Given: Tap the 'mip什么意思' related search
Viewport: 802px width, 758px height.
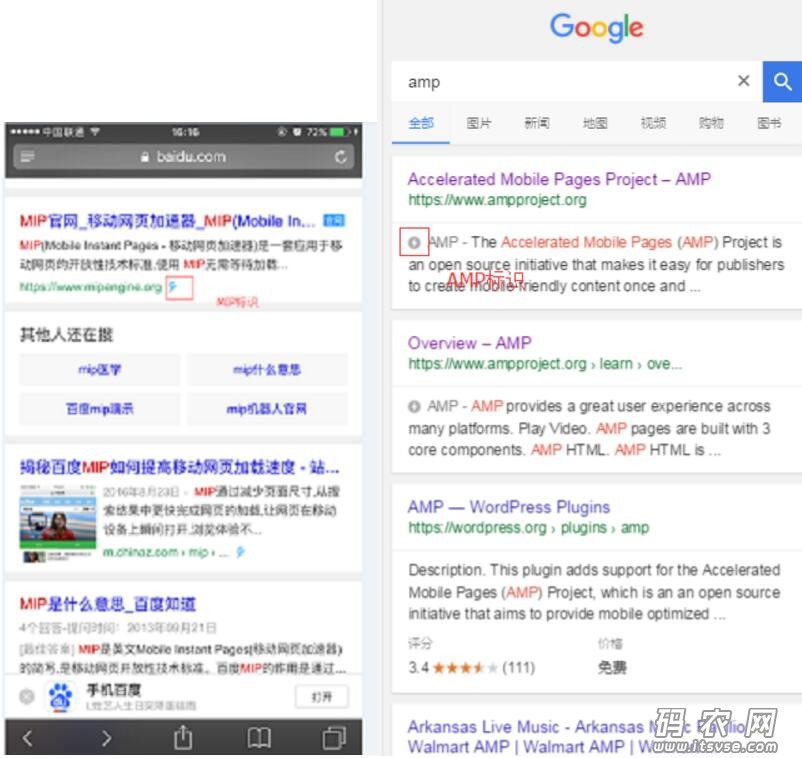Looking at the screenshot, I should click(267, 369).
